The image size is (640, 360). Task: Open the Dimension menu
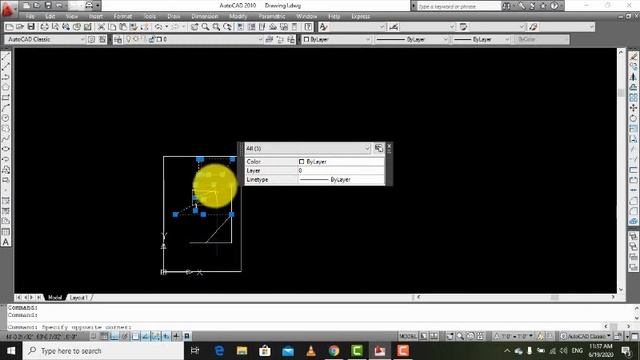point(204,16)
